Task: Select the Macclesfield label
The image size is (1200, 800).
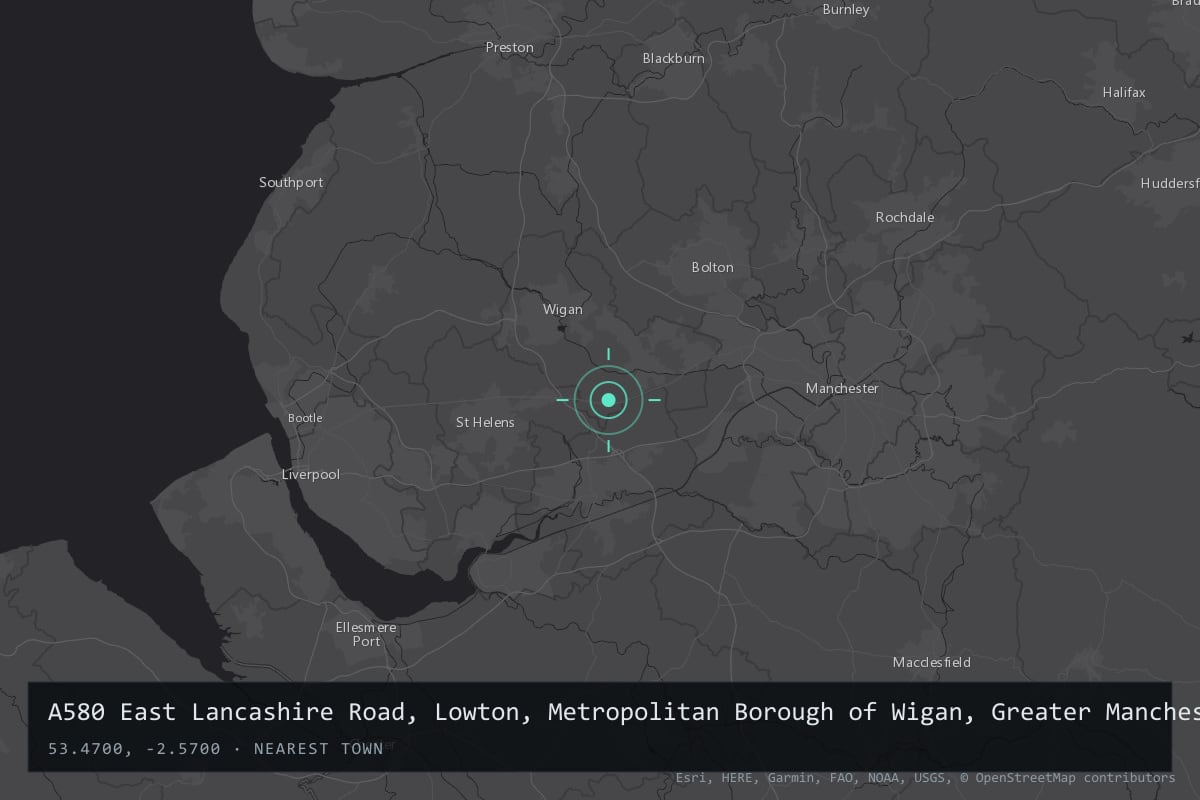Action: (931, 662)
